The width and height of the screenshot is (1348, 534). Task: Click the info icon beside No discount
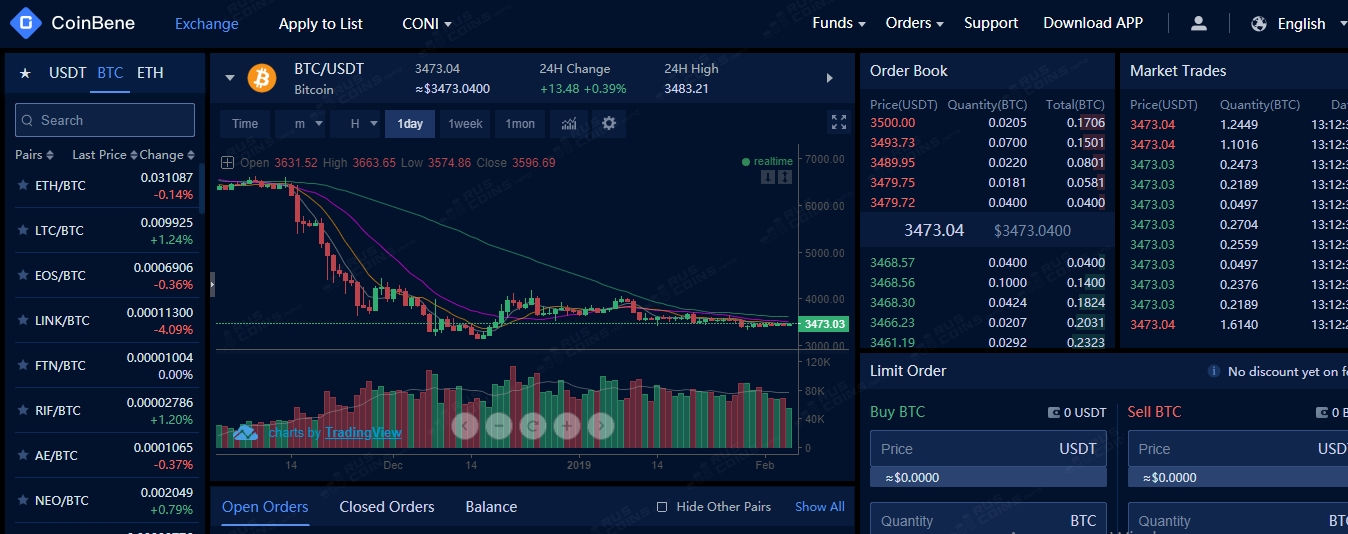(1214, 371)
